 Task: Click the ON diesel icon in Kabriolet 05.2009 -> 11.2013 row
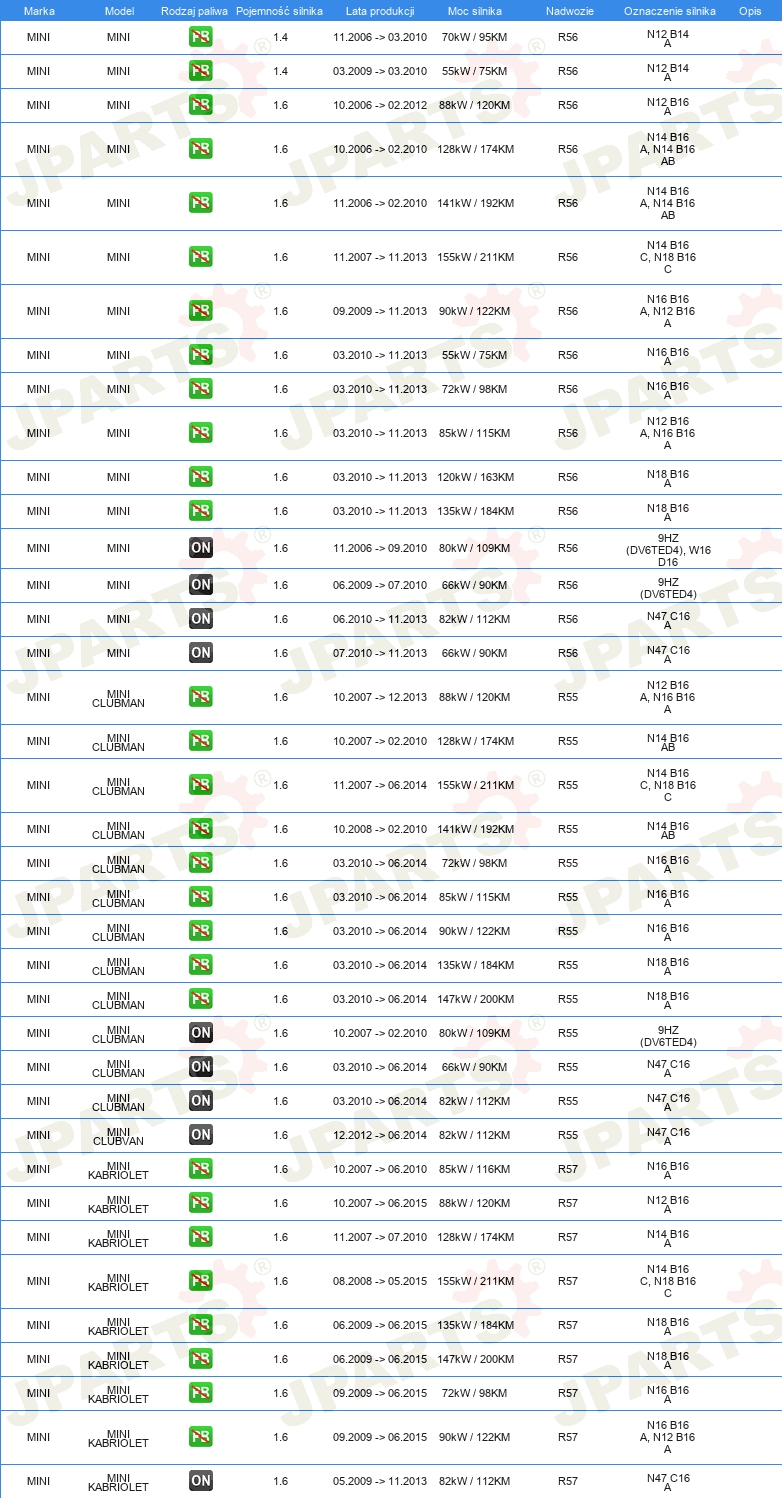pos(200,1481)
